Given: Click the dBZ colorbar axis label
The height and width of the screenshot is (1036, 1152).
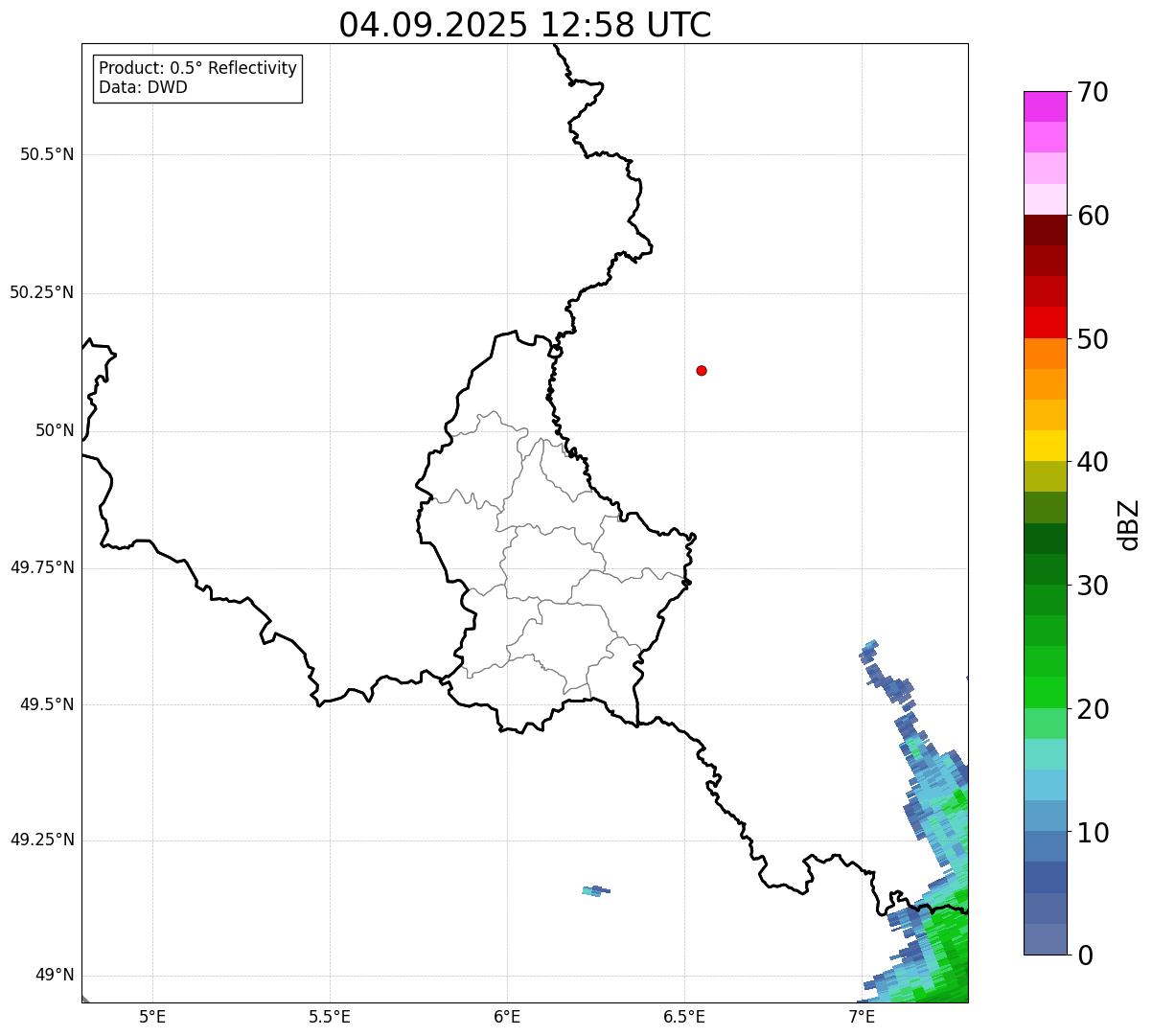Looking at the screenshot, I should pyautogui.click(x=1129, y=524).
